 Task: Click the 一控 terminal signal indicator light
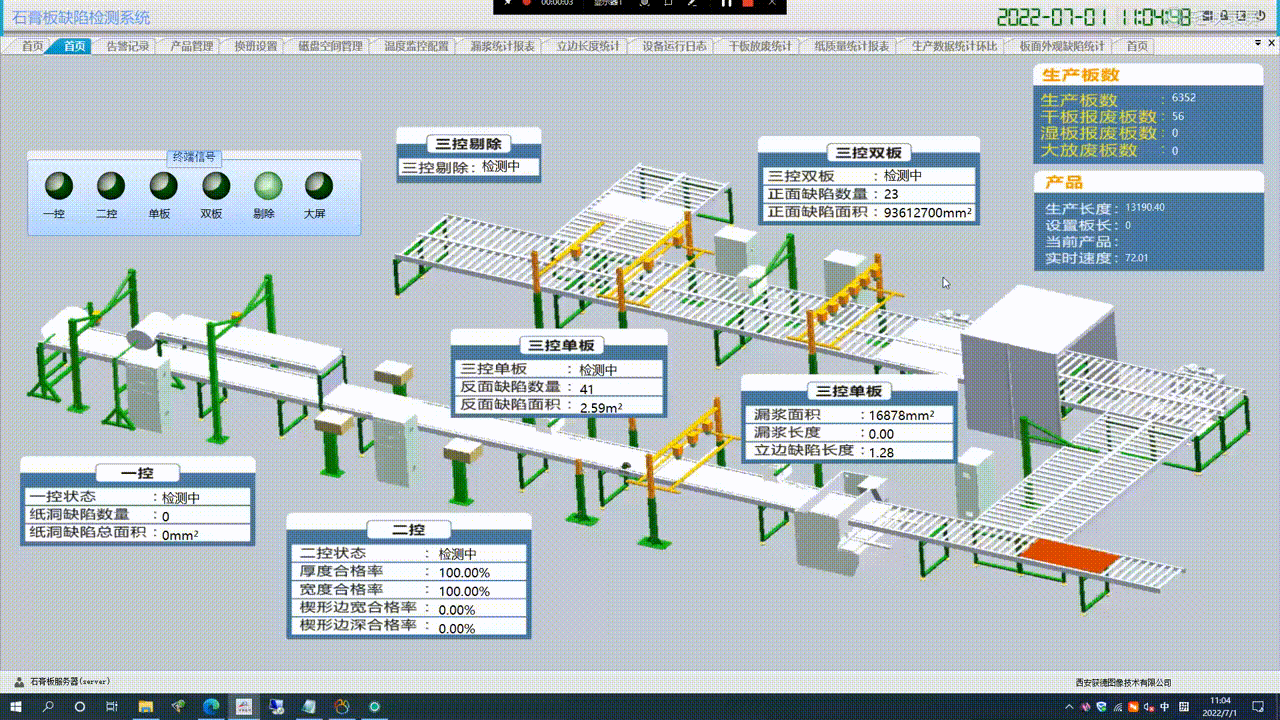[x=59, y=186]
